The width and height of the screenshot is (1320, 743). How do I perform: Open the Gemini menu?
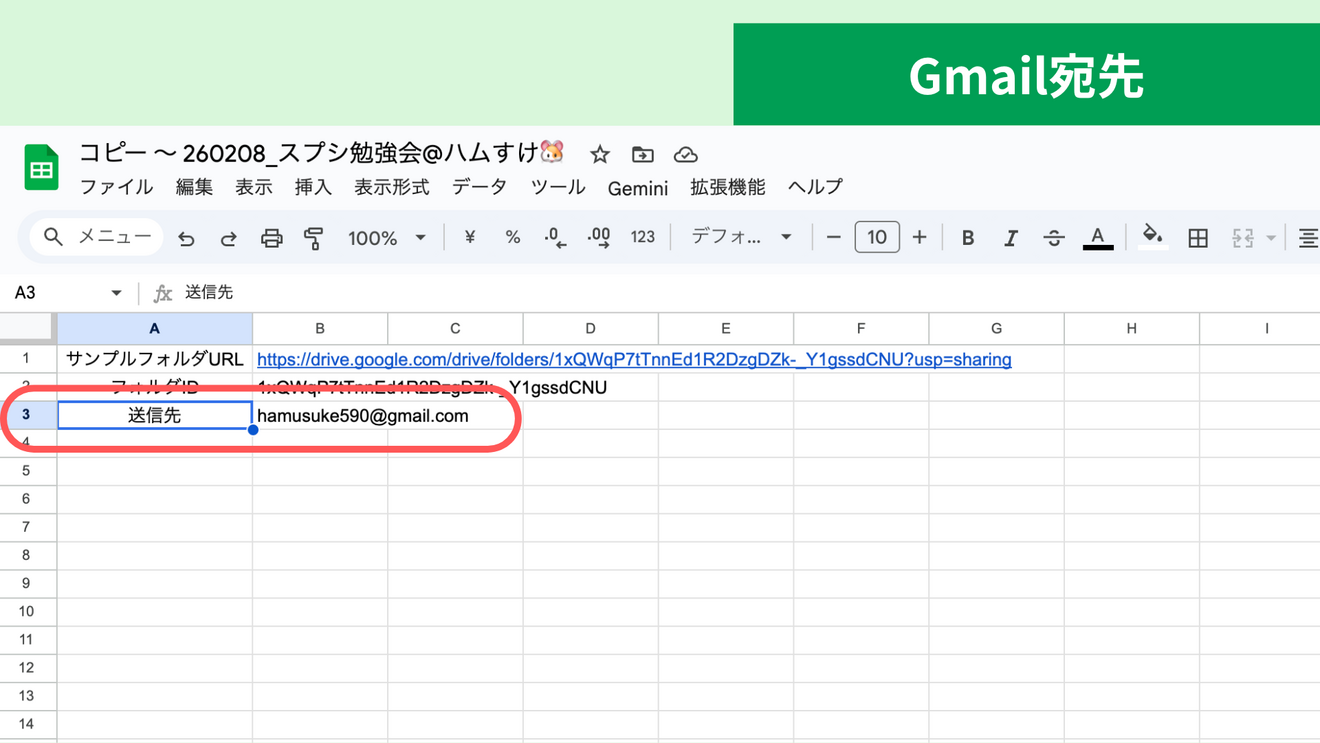(x=637, y=188)
